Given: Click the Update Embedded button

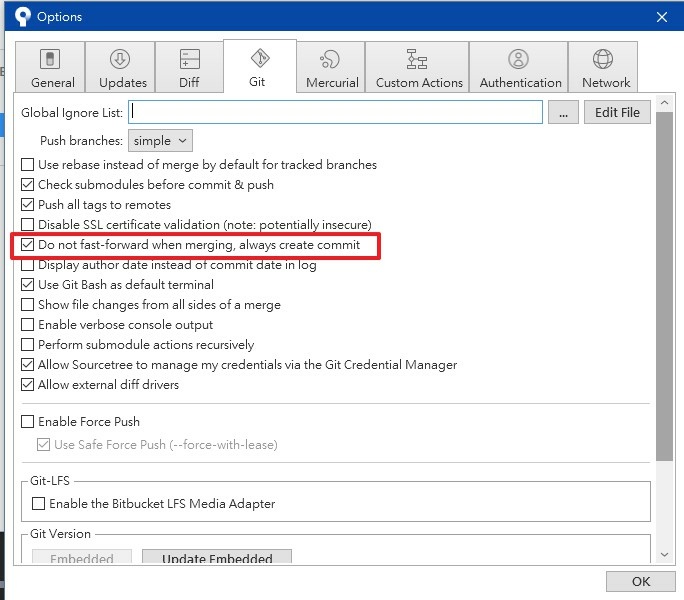Looking at the screenshot, I should [217, 556].
